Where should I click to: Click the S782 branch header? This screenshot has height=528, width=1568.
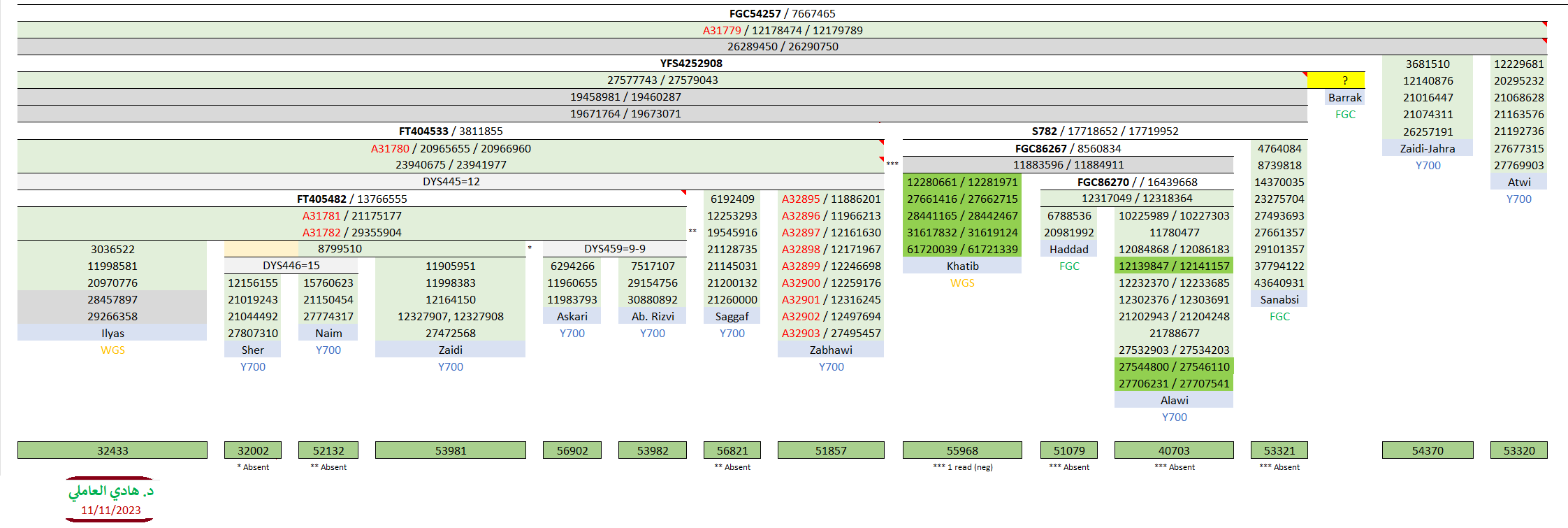pos(1044,131)
